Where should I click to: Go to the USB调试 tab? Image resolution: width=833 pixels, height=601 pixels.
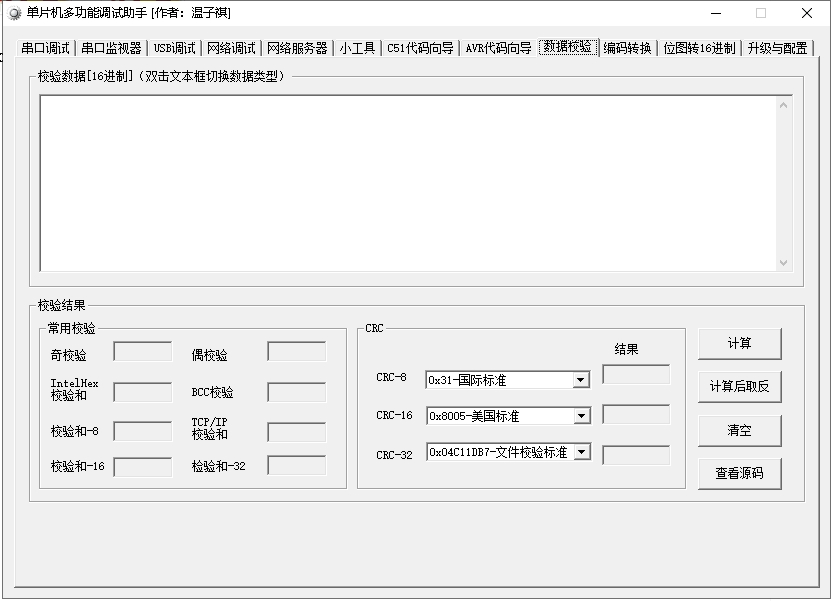point(174,48)
